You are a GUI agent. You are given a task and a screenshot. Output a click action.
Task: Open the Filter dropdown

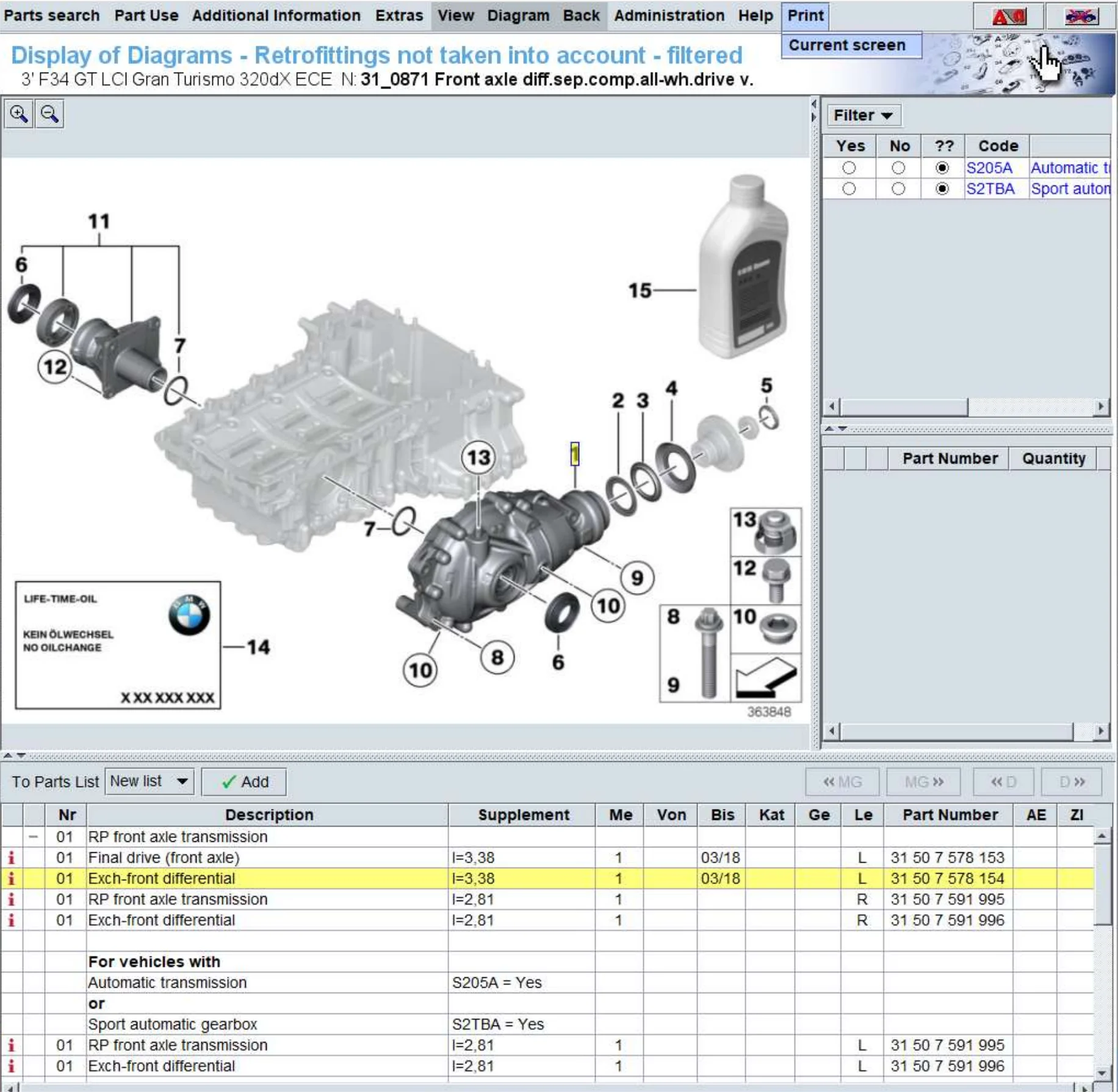click(862, 115)
